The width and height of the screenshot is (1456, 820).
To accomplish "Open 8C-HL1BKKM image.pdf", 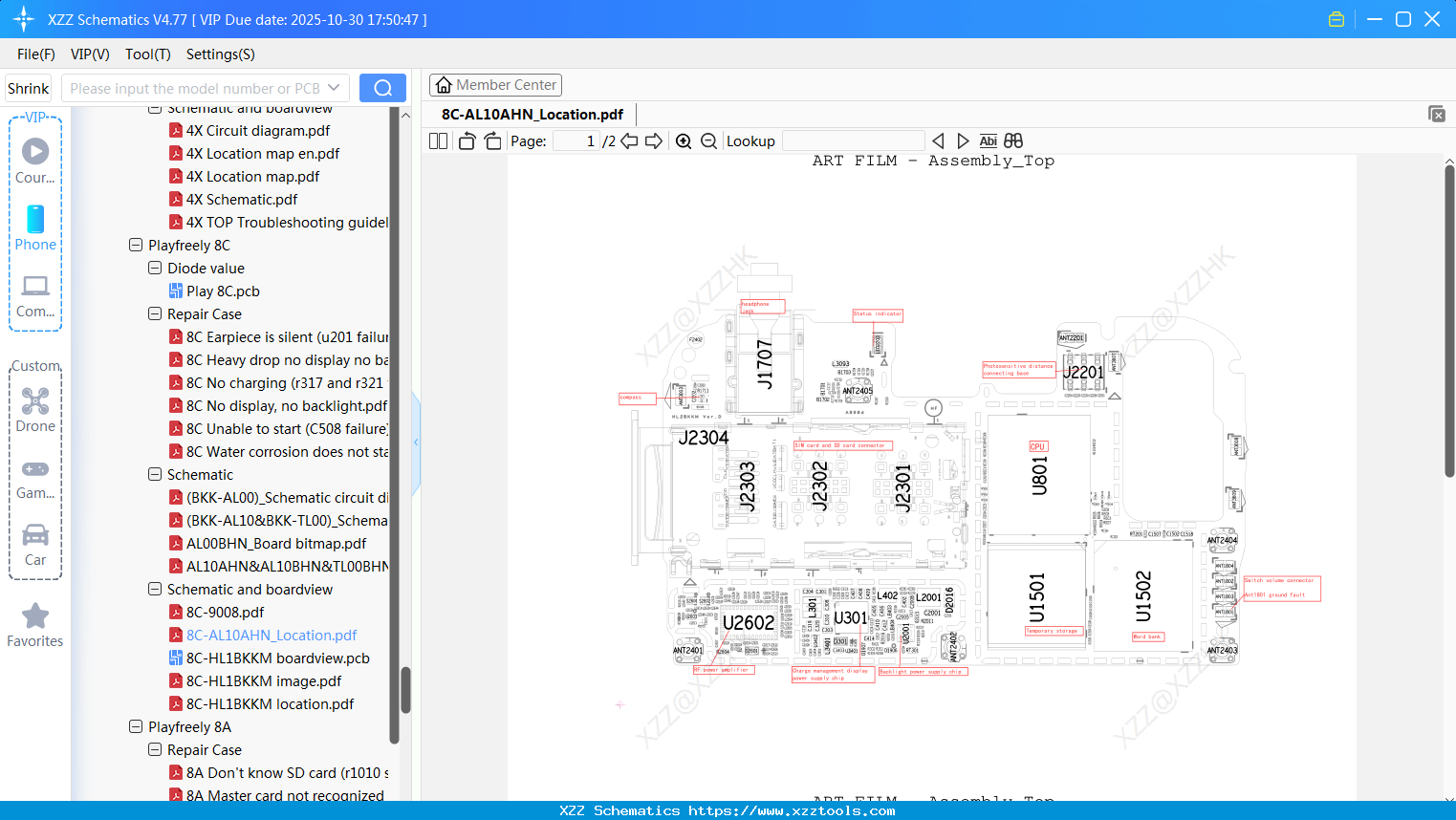I will pos(255,681).
